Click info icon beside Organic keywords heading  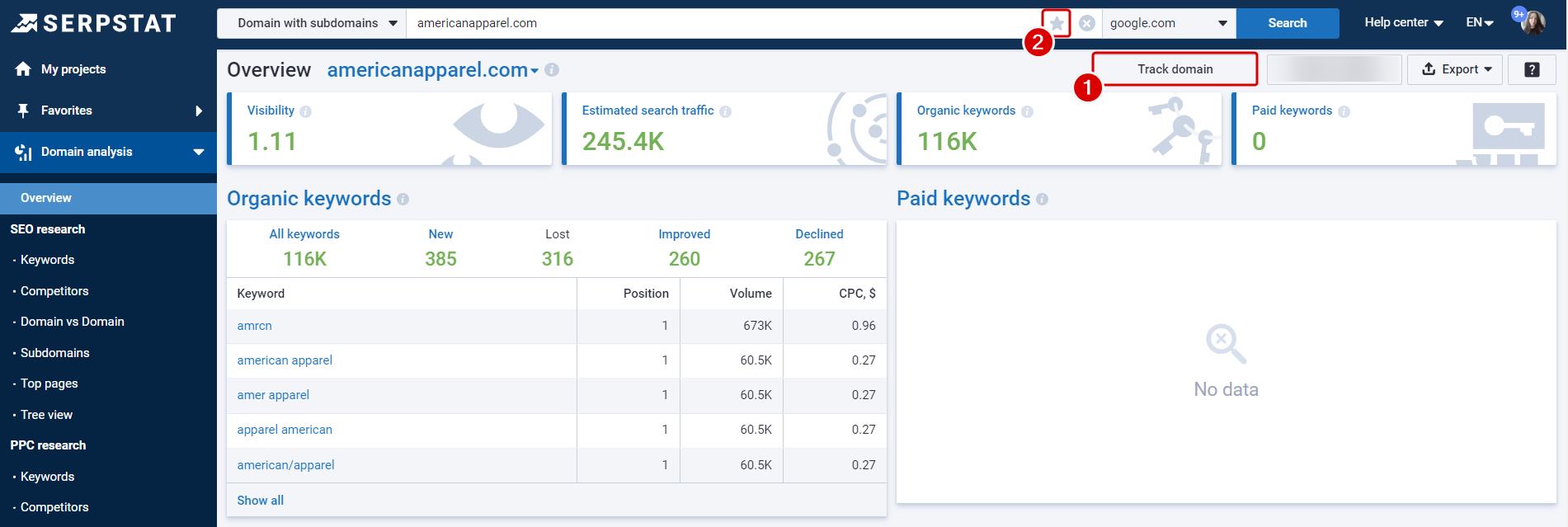point(403,200)
